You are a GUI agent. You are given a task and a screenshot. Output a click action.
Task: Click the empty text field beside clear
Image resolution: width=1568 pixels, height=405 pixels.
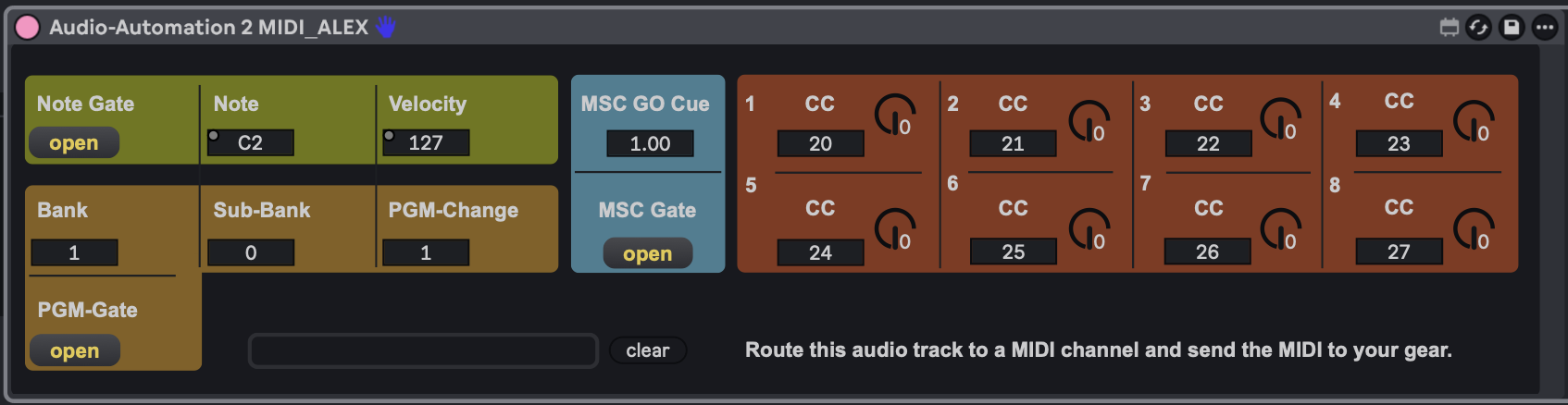tap(423, 350)
